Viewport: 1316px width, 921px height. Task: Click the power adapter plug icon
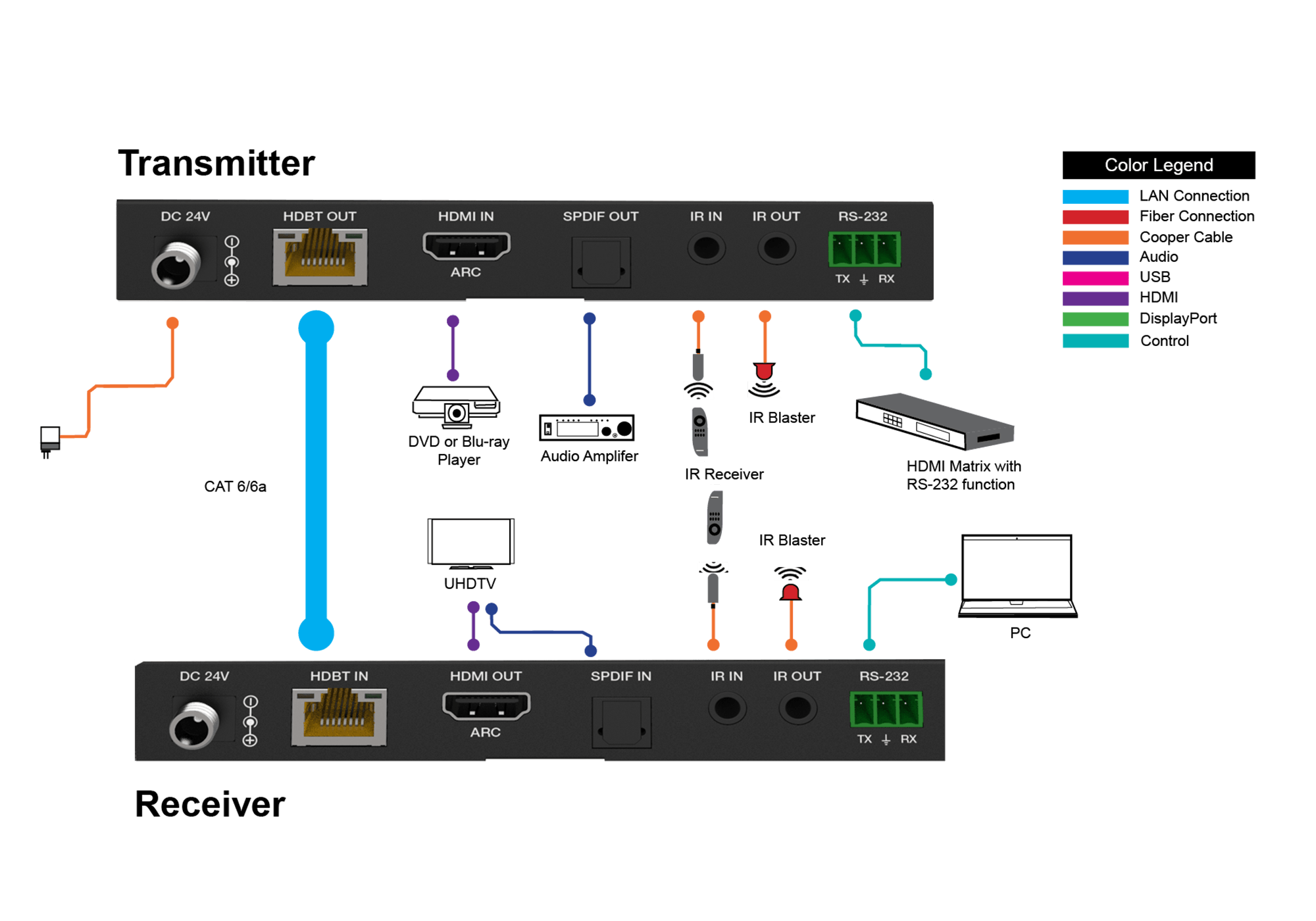(50, 442)
